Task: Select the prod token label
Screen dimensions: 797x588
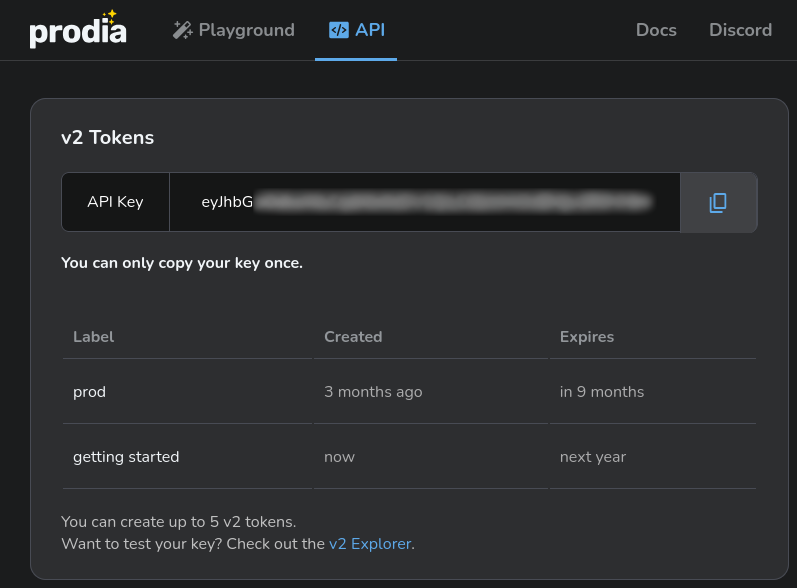Action: point(89,392)
